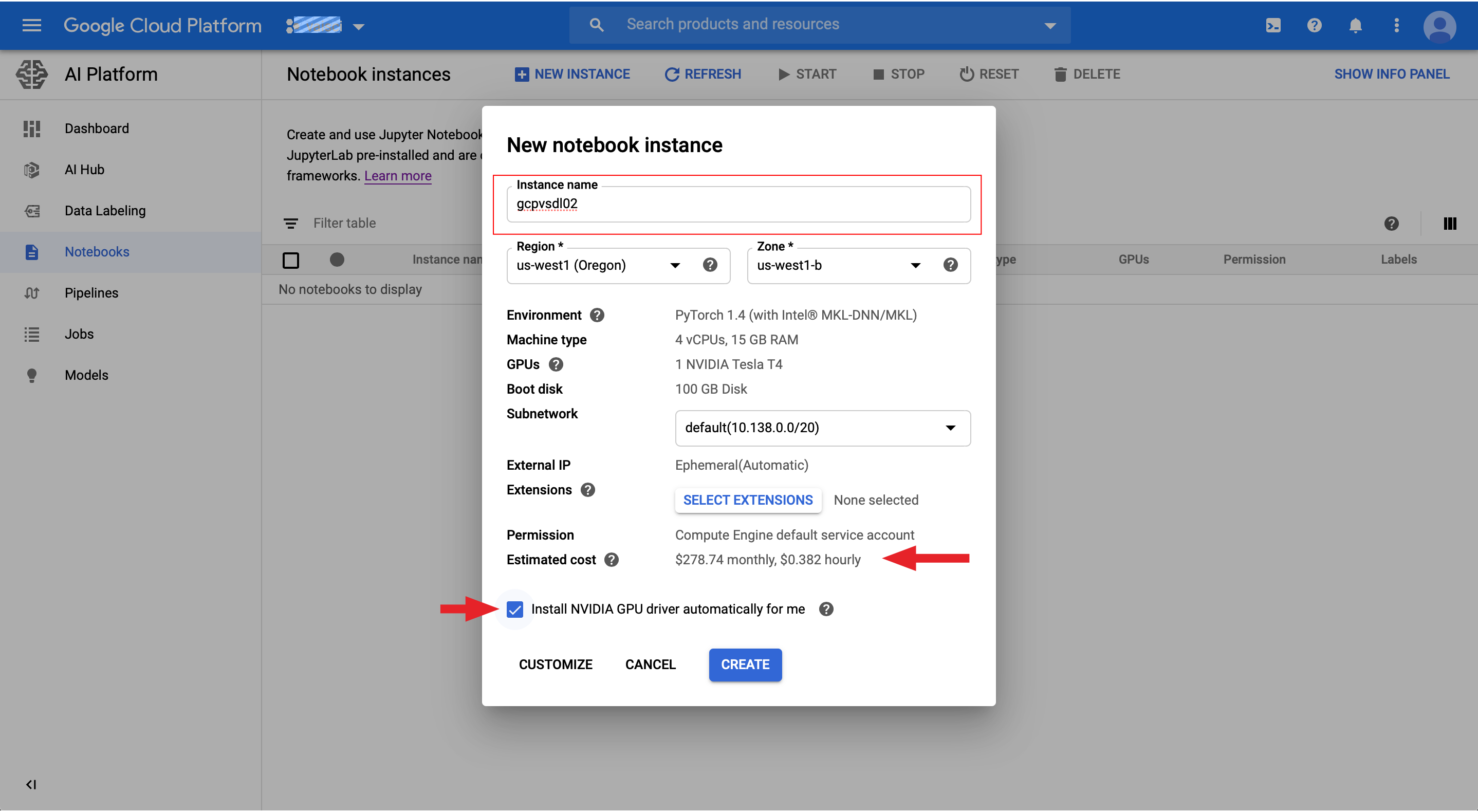The height and width of the screenshot is (812, 1478).
Task: Open the help icon in top header
Action: 1315,25
